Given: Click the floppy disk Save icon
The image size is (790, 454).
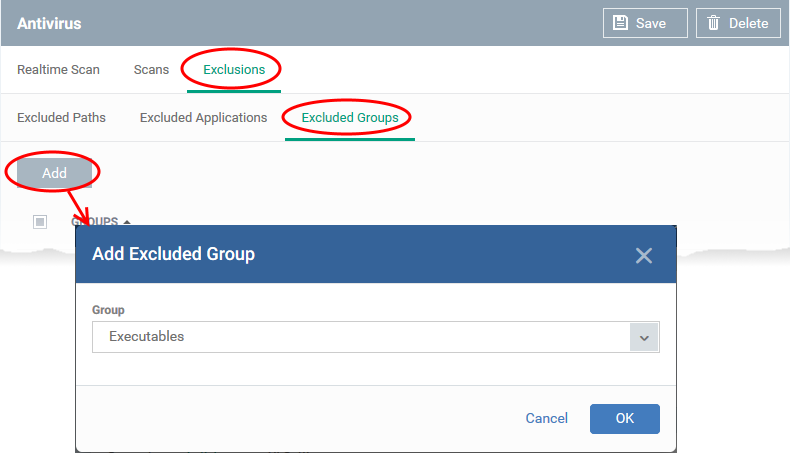Looking at the screenshot, I should click(620, 23).
